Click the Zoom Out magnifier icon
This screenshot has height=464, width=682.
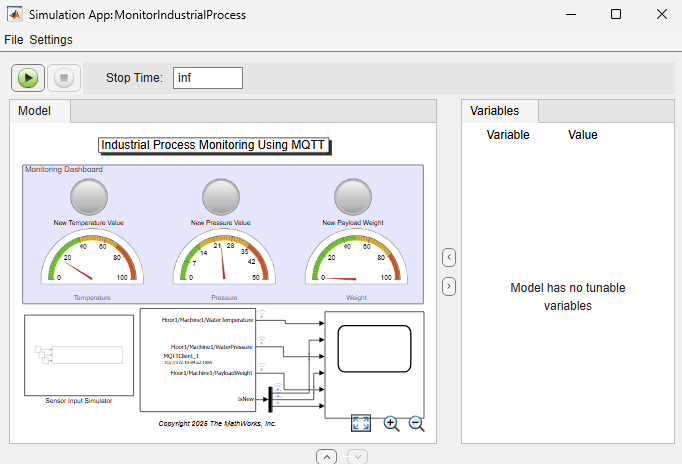[x=416, y=423]
